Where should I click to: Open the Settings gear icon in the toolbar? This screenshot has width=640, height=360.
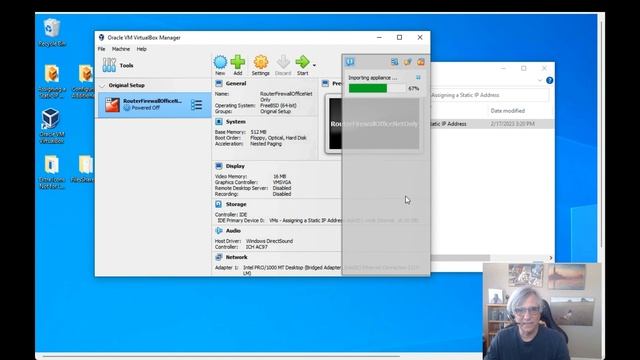261,62
